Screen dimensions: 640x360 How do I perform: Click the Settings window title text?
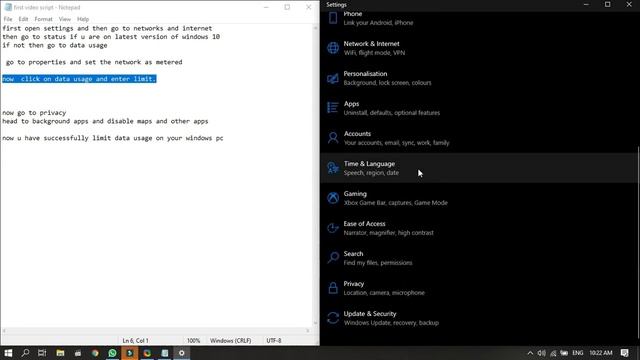(336, 5)
